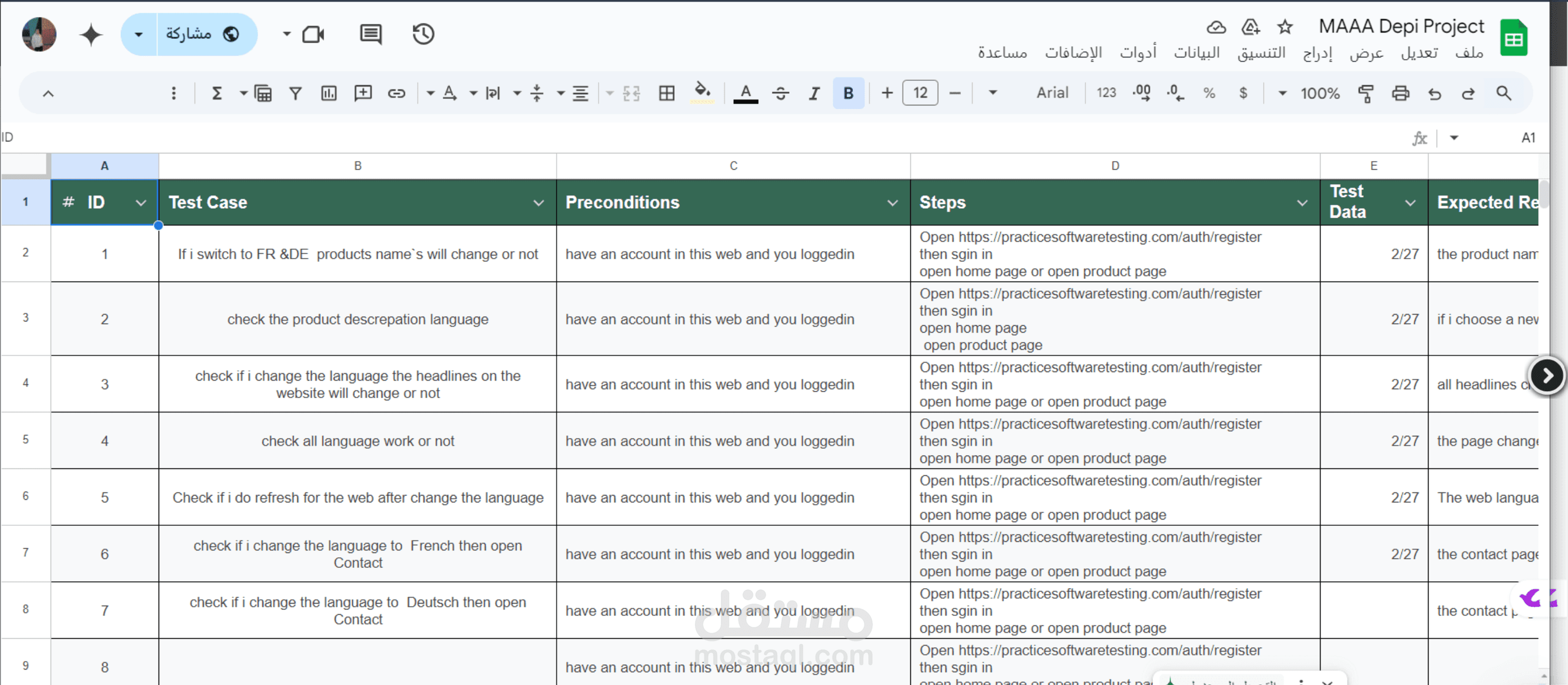
Task: Click the insert link icon
Action: 396,93
